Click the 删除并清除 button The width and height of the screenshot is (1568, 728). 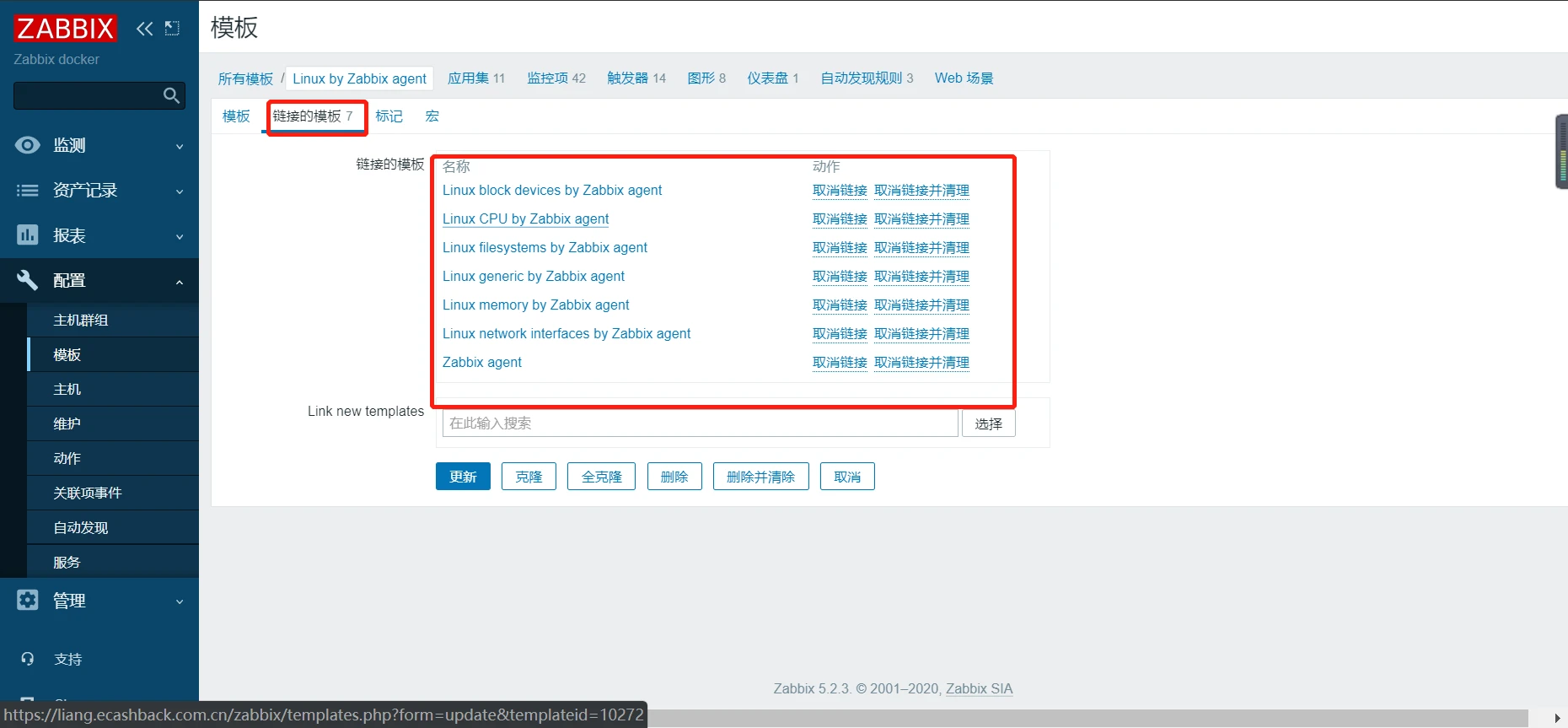[760, 477]
